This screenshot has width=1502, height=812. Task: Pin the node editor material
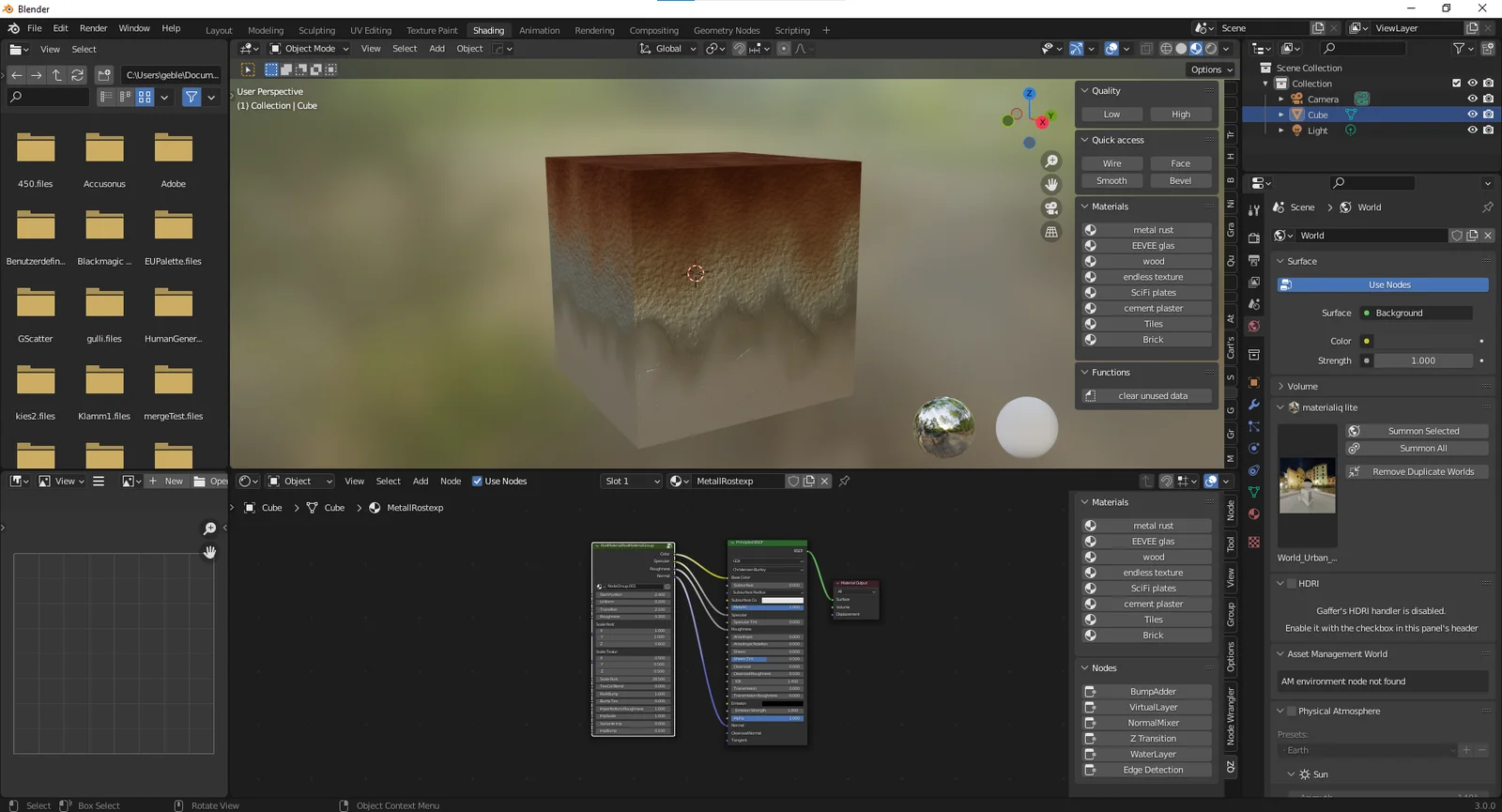coord(844,481)
